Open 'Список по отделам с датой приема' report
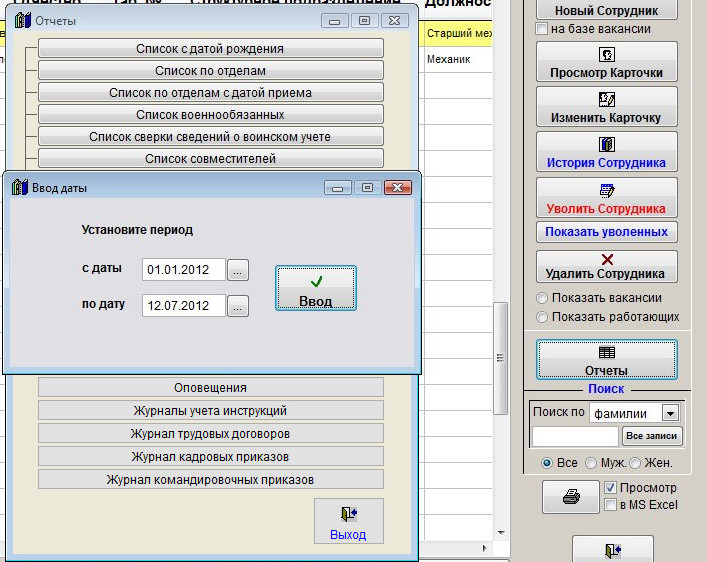This screenshot has height=562, width=707. (x=211, y=92)
